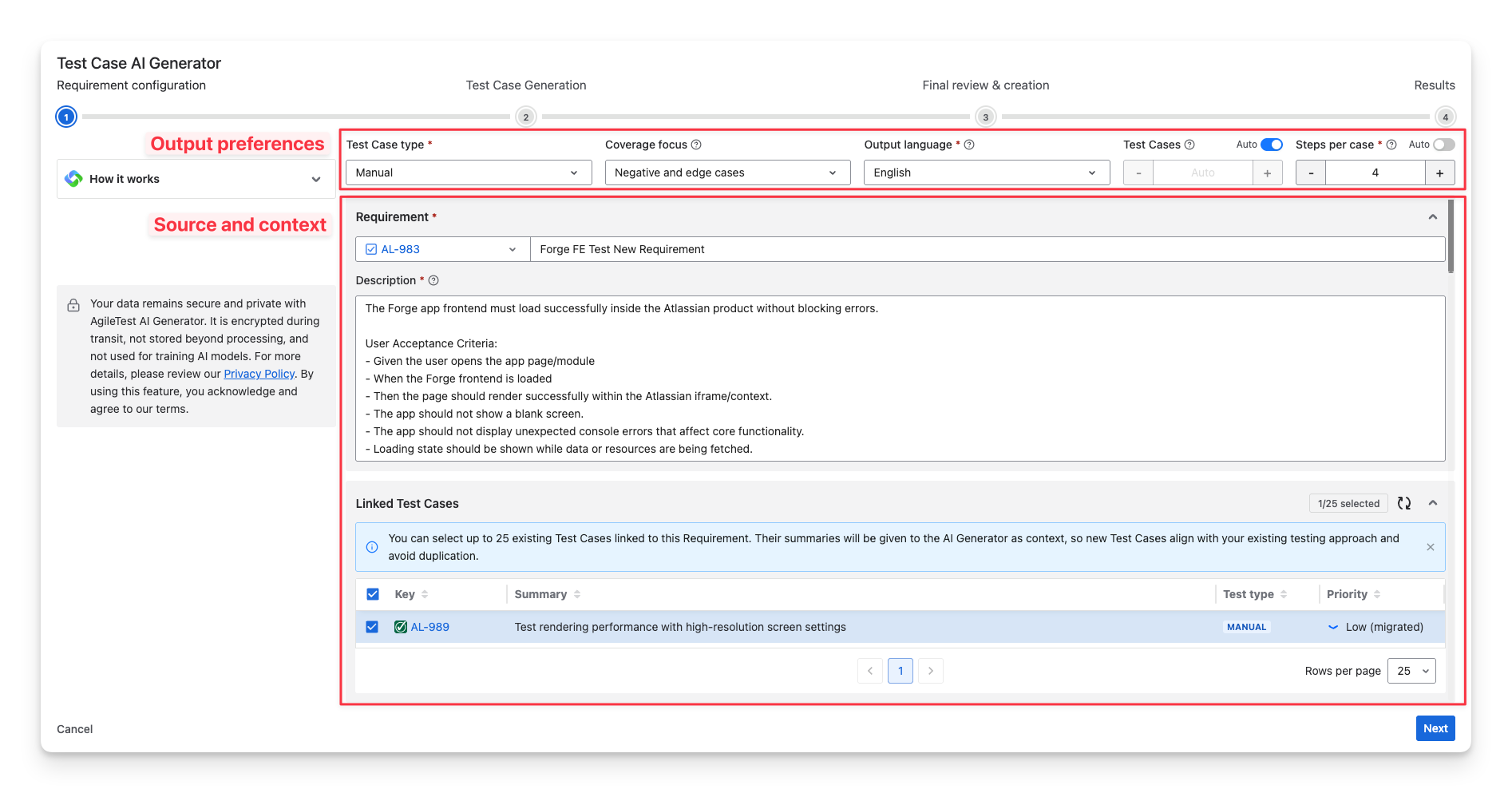Click the Low priority icon in AL-989 row
Screen dimensions: 1512x793
click(1333, 627)
